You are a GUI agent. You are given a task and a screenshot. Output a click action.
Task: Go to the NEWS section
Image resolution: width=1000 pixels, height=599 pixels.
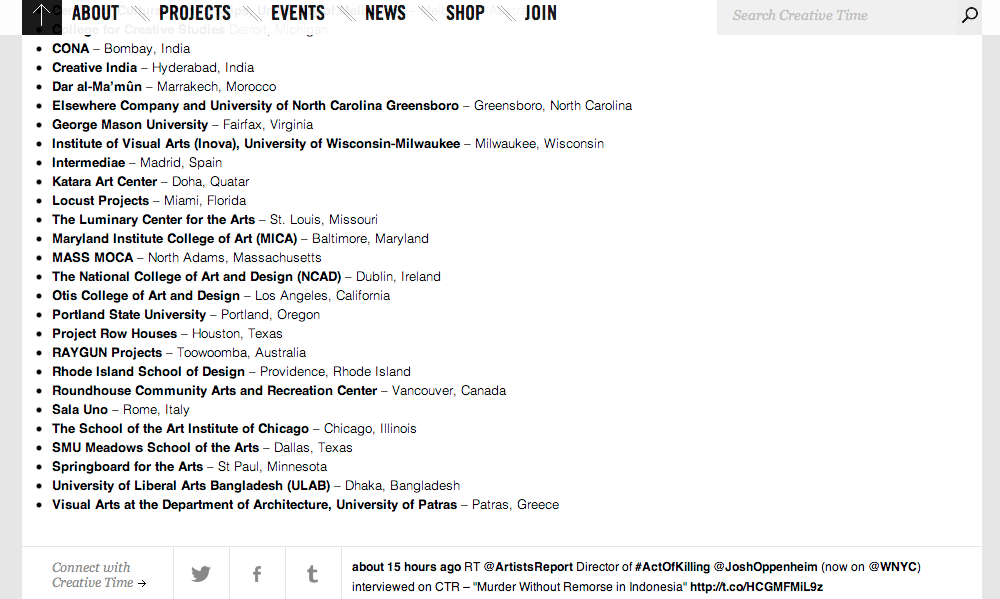click(x=385, y=14)
